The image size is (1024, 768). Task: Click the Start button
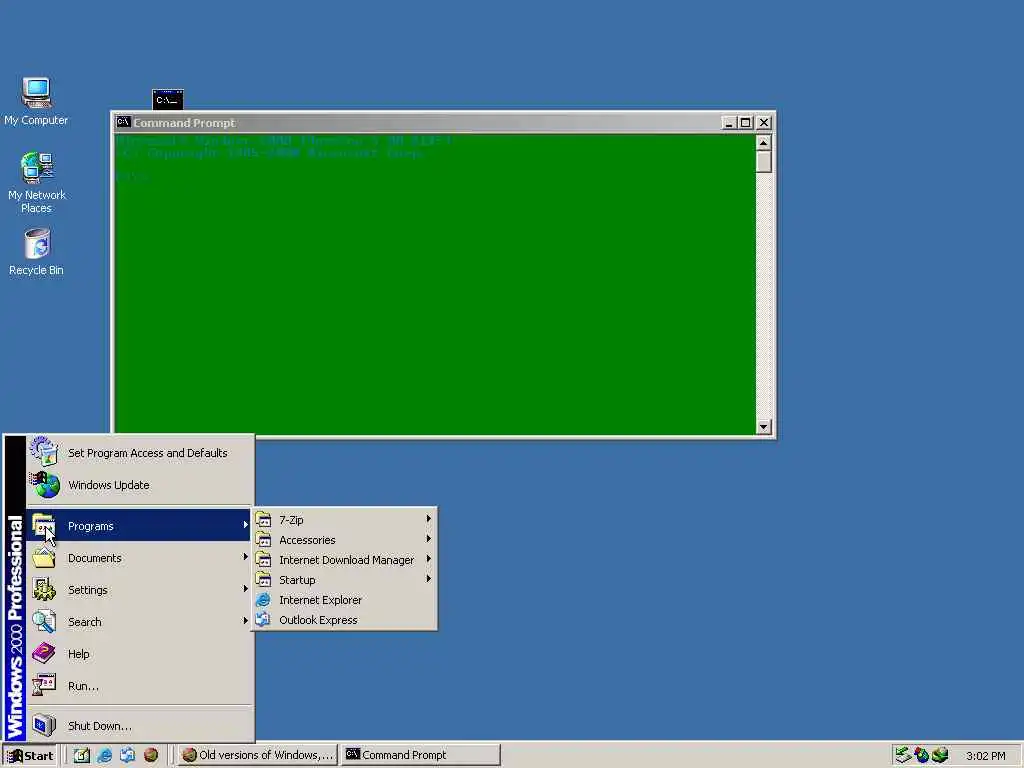coord(30,756)
